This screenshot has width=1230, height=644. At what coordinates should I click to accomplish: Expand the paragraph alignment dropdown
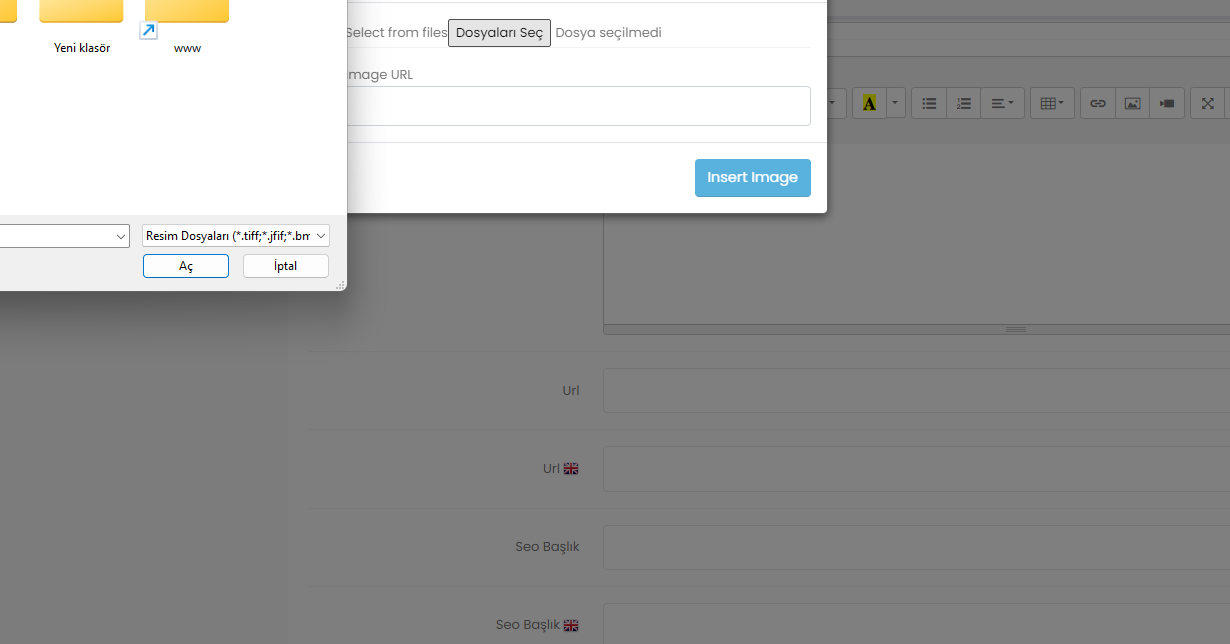tap(1002, 103)
